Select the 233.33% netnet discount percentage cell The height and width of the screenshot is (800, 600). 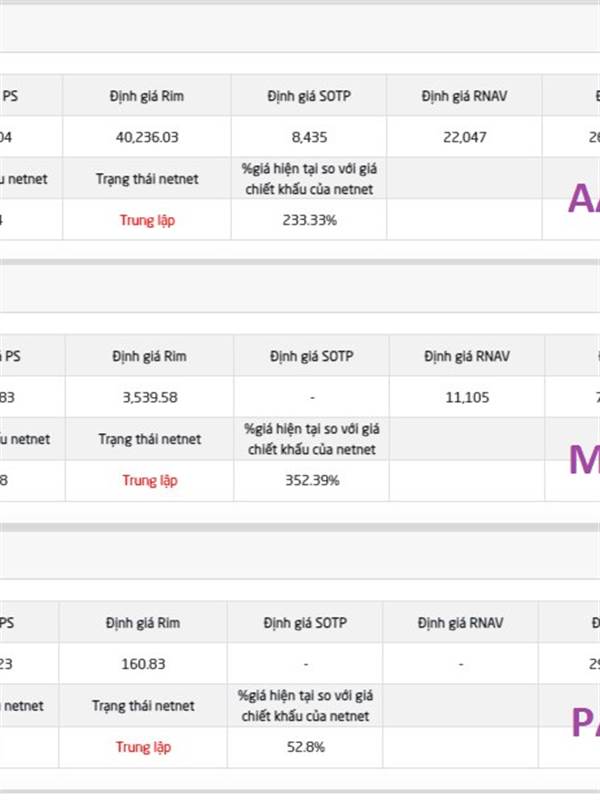[x=308, y=220]
